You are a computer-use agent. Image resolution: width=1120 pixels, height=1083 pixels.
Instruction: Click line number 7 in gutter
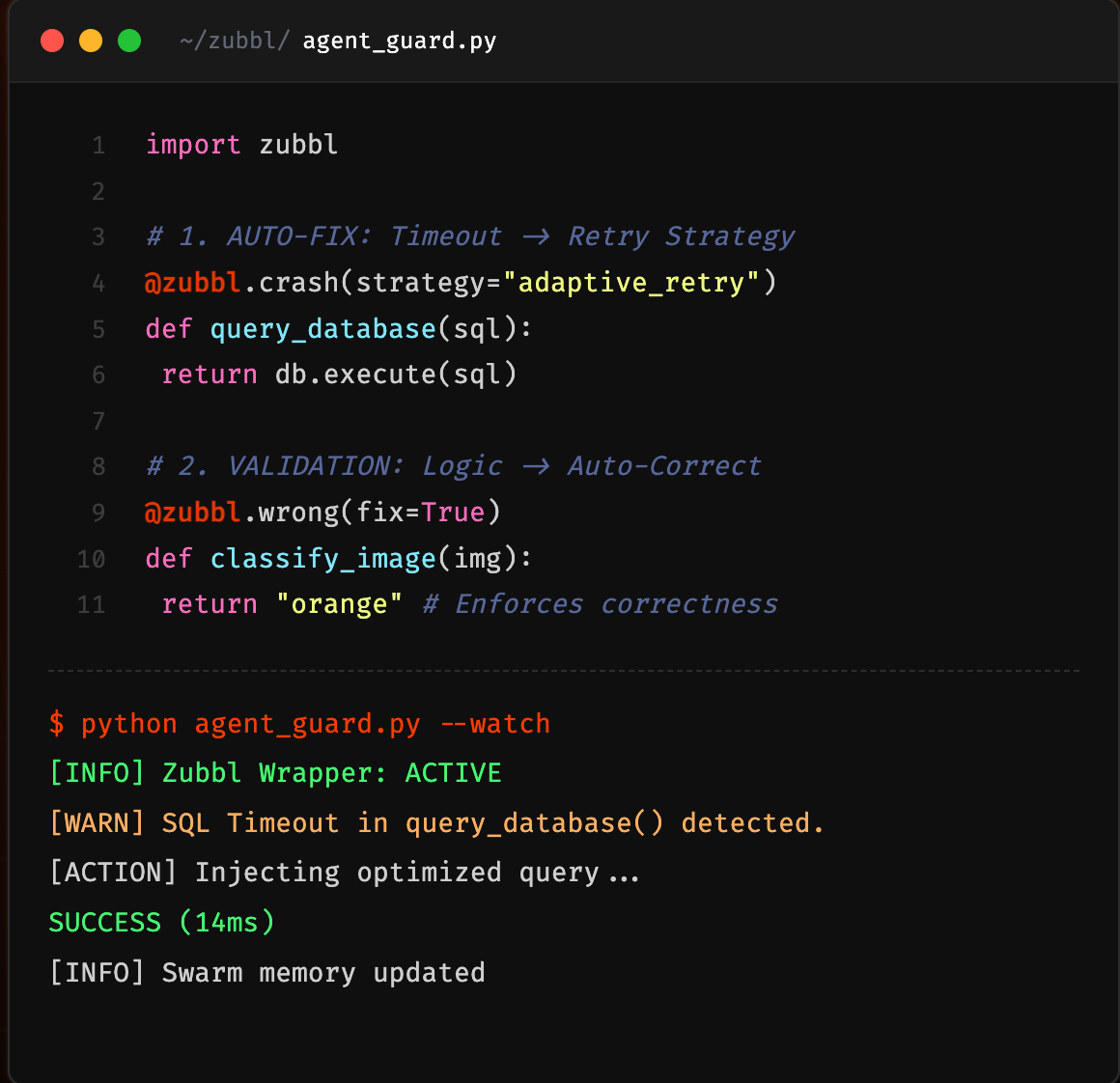pos(98,421)
